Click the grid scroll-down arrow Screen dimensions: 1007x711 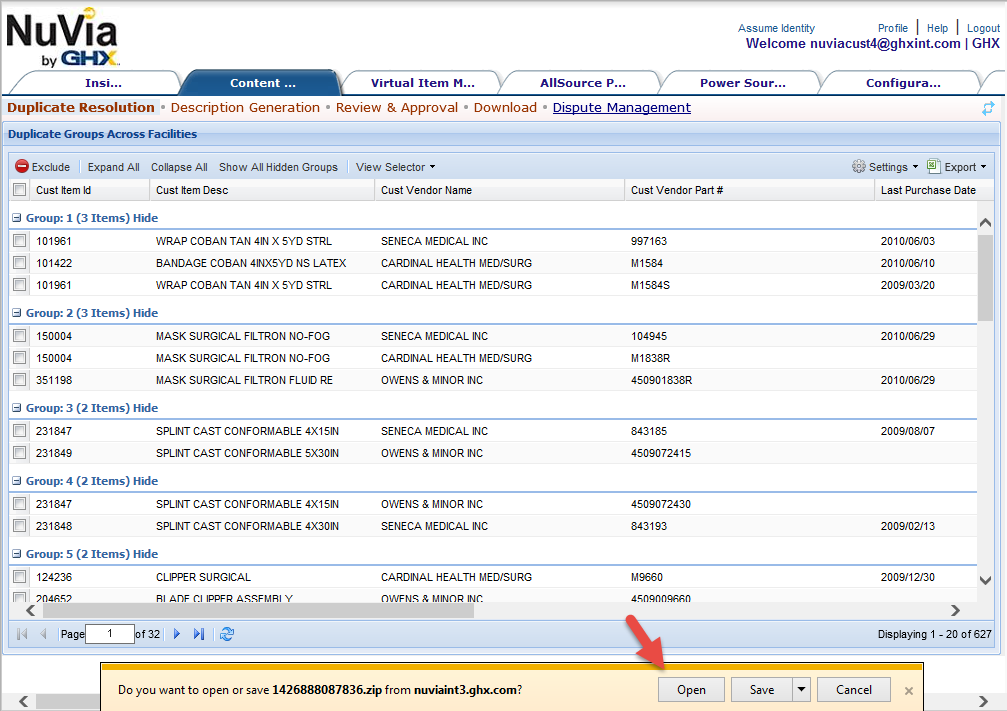pos(985,580)
